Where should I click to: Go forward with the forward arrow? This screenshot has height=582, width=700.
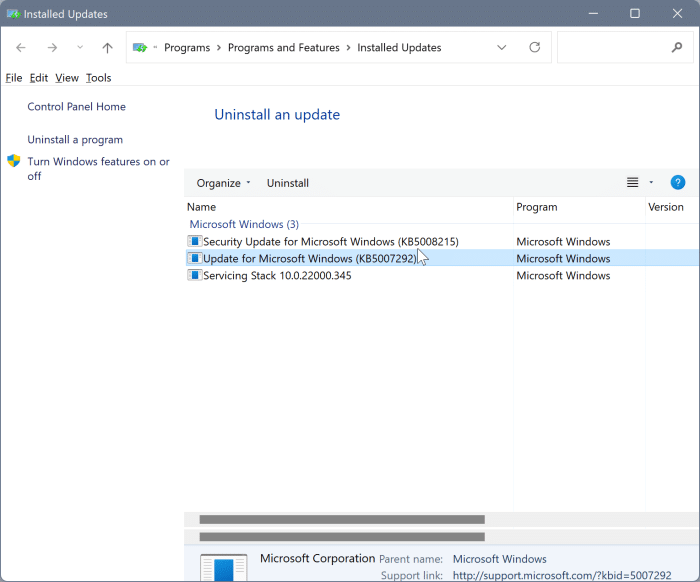pos(52,47)
